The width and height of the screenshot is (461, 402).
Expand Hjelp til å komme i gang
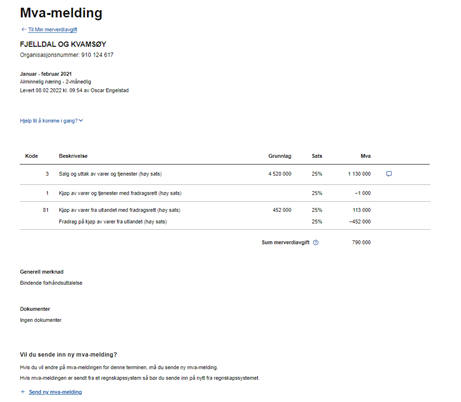pyautogui.click(x=51, y=121)
